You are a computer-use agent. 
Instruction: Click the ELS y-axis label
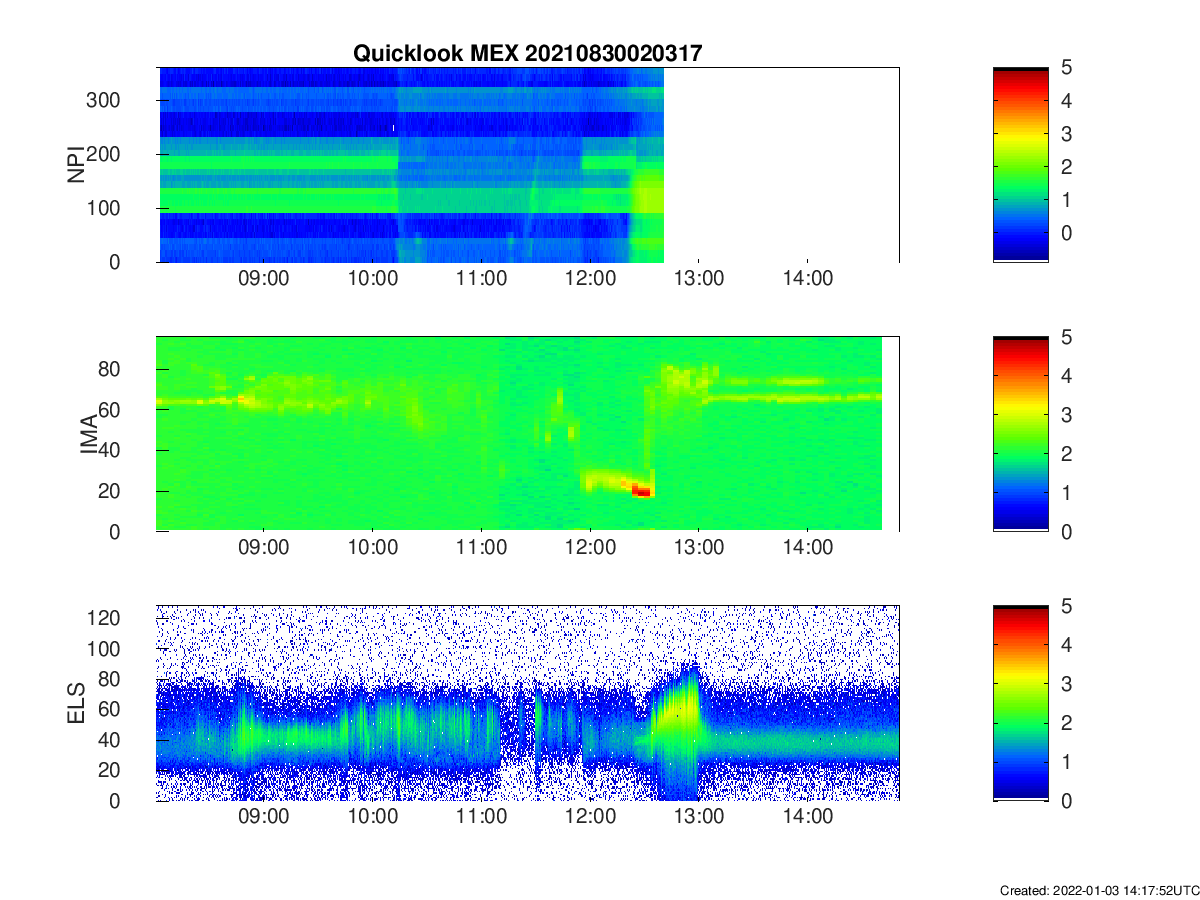tap(76, 703)
